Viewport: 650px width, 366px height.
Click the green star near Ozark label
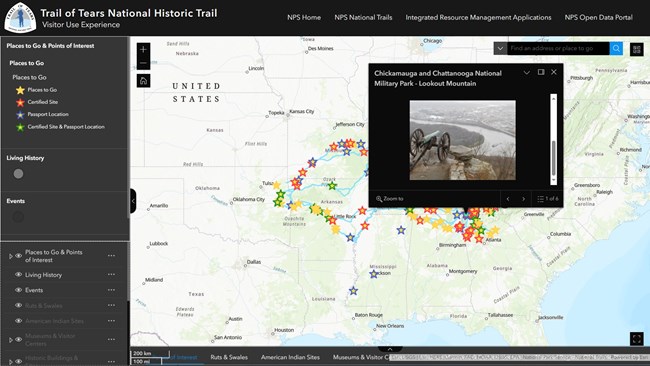332,186
